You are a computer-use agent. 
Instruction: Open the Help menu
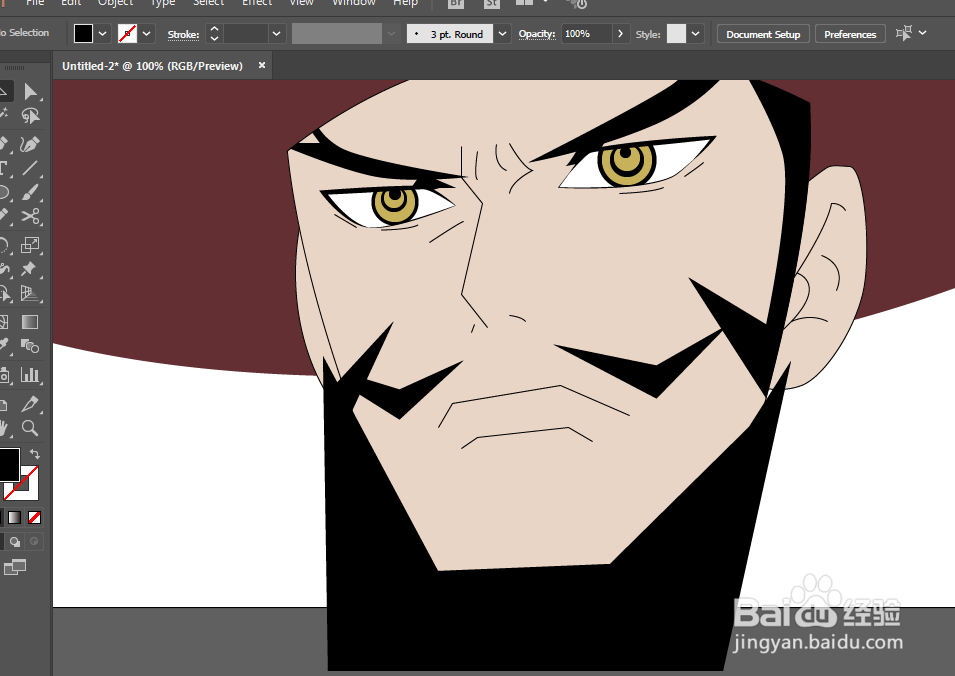tap(405, 3)
